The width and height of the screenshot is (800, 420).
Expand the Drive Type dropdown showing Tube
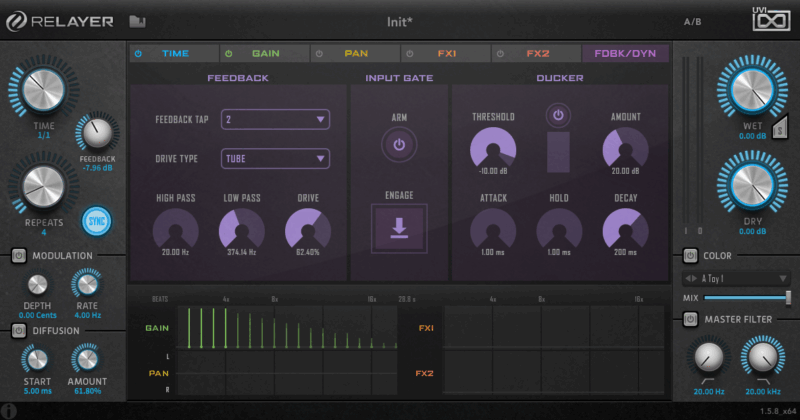click(276, 158)
